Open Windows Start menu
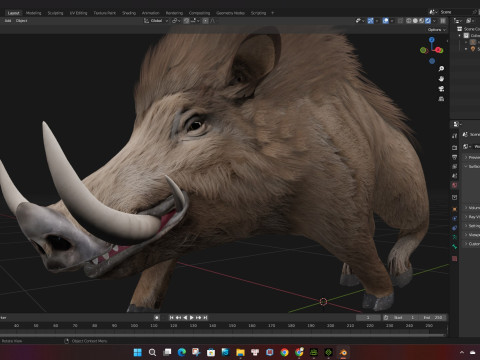The width and height of the screenshot is (480, 360). pos(137,352)
